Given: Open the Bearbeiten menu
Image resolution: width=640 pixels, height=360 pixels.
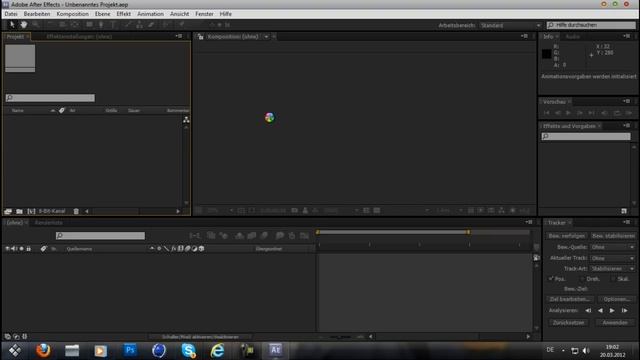Looking at the screenshot, I should click(x=37, y=14).
